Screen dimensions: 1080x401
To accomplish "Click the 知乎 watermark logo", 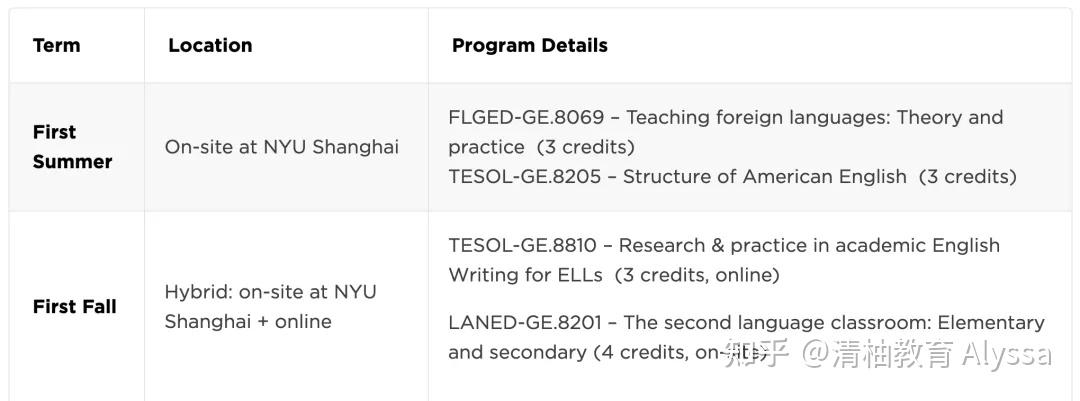I will 756,354.
